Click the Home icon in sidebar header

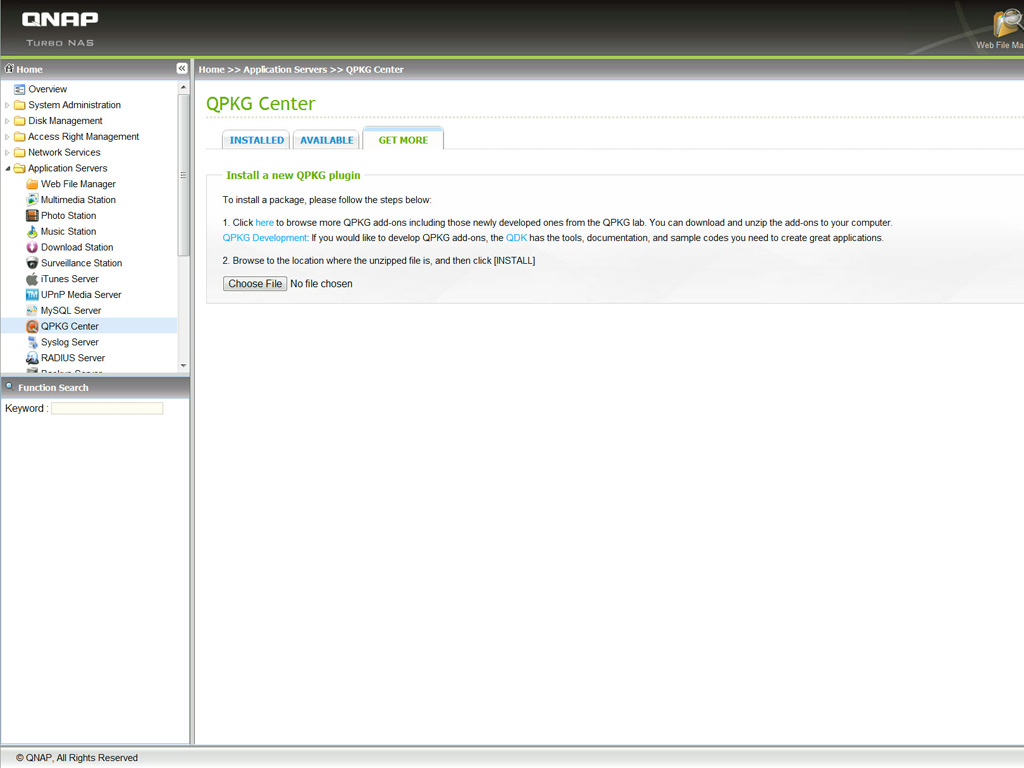pos(9,68)
